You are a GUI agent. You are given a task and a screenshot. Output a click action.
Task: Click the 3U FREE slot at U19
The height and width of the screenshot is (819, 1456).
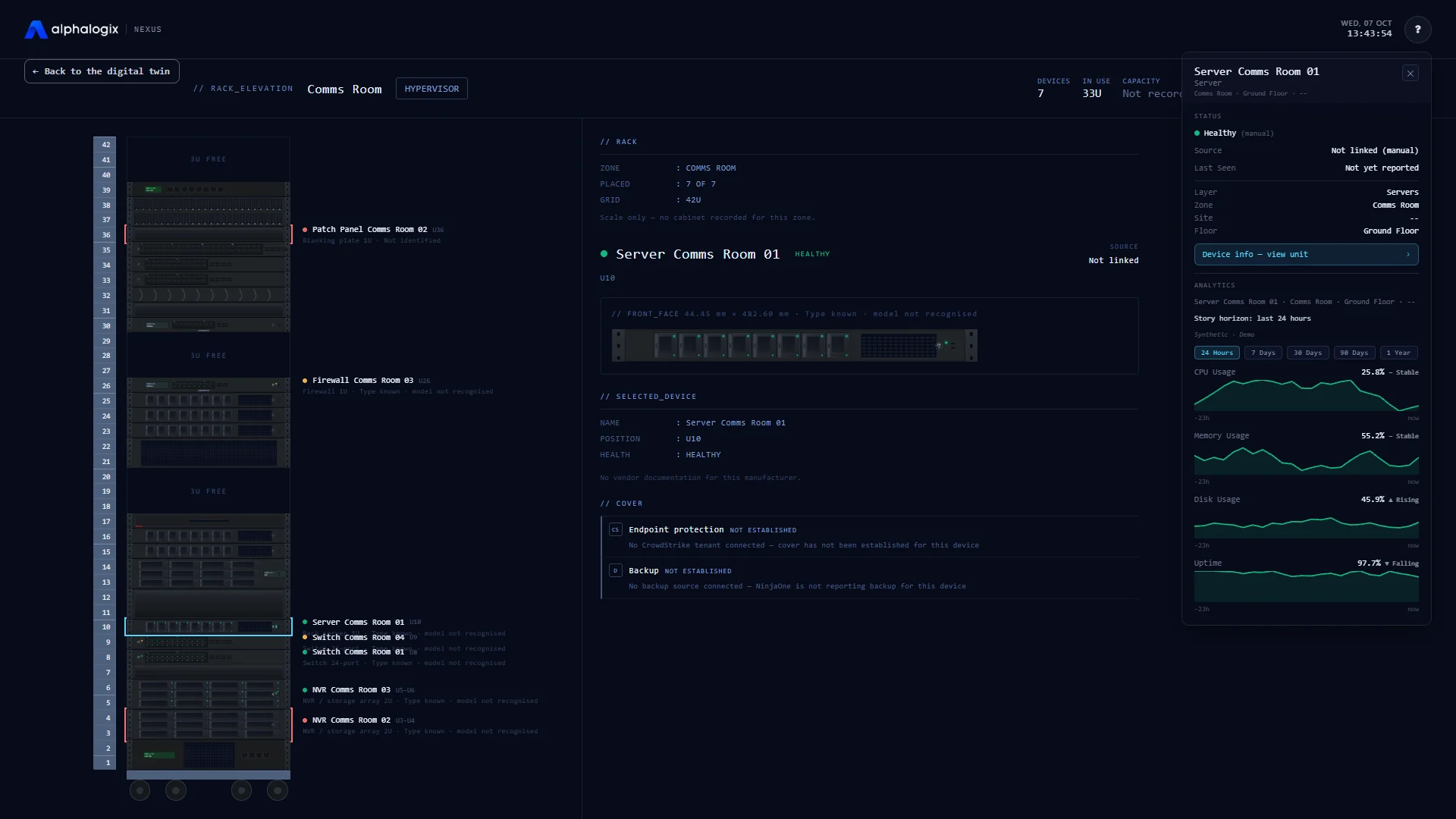209,491
